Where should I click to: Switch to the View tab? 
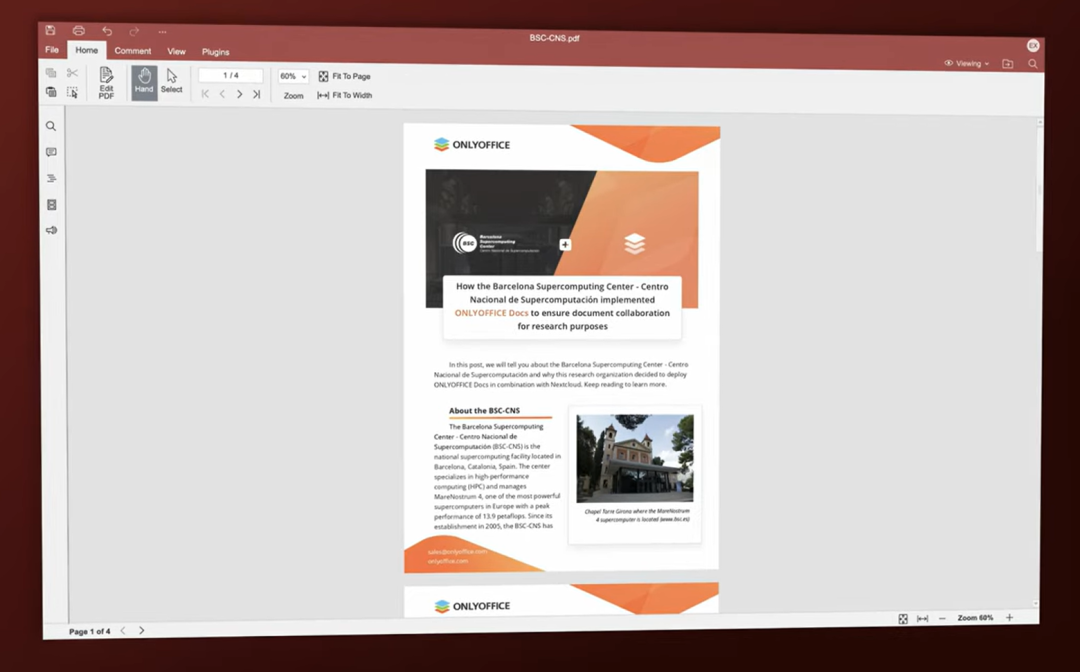click(x=176, y=52)
